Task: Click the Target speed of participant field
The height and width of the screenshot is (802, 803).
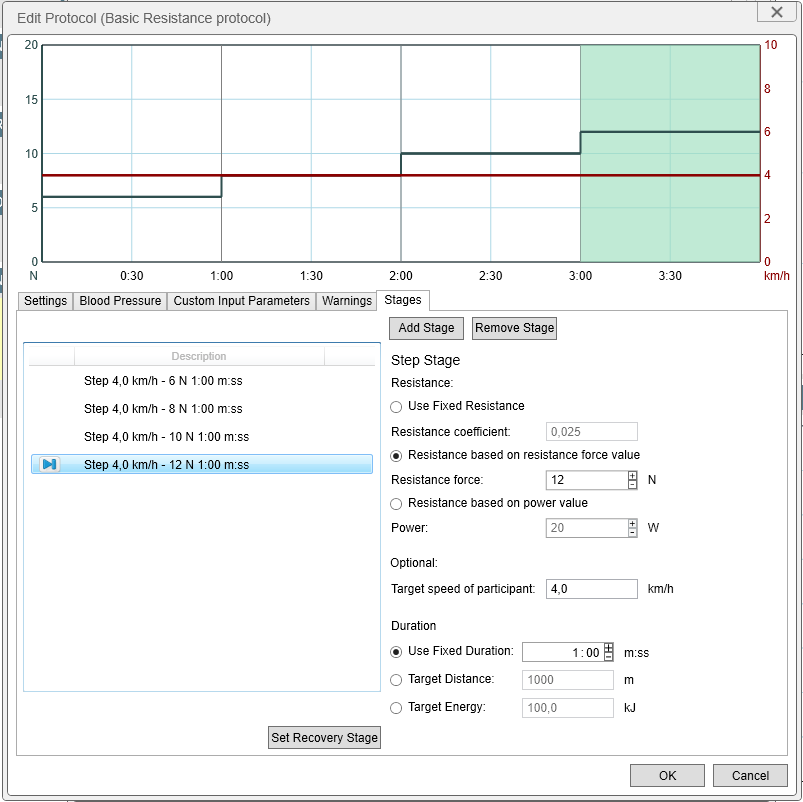Action: tap(591, 589)
